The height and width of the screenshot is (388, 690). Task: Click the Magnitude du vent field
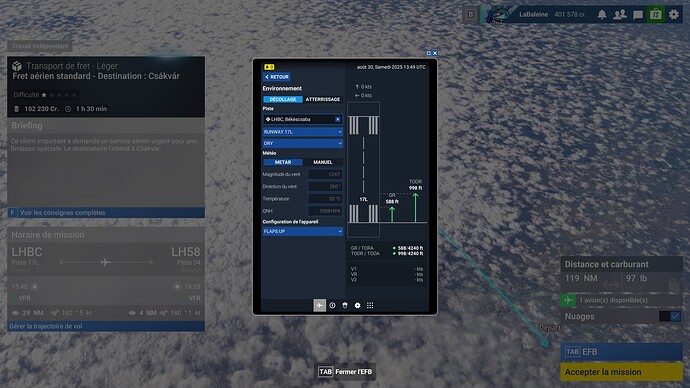click(x=325, y=174)
